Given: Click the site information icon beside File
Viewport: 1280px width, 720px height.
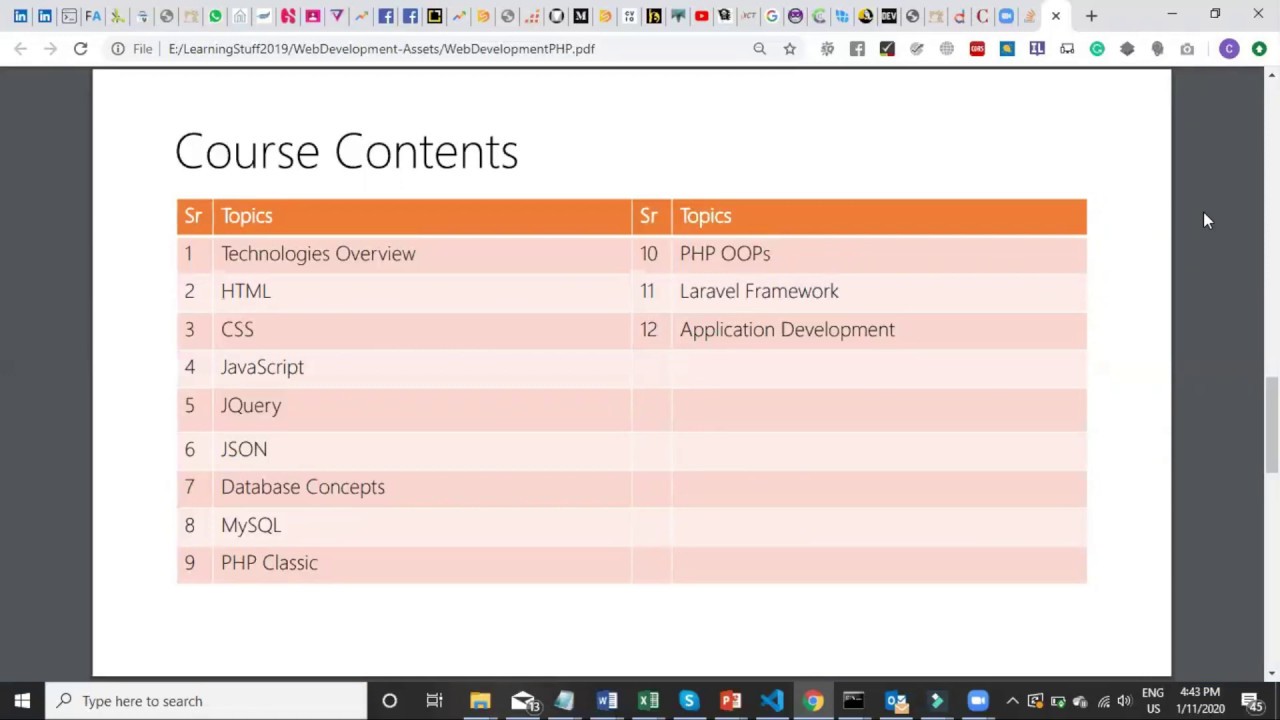Looking at the screenshot, I should 117,48.
